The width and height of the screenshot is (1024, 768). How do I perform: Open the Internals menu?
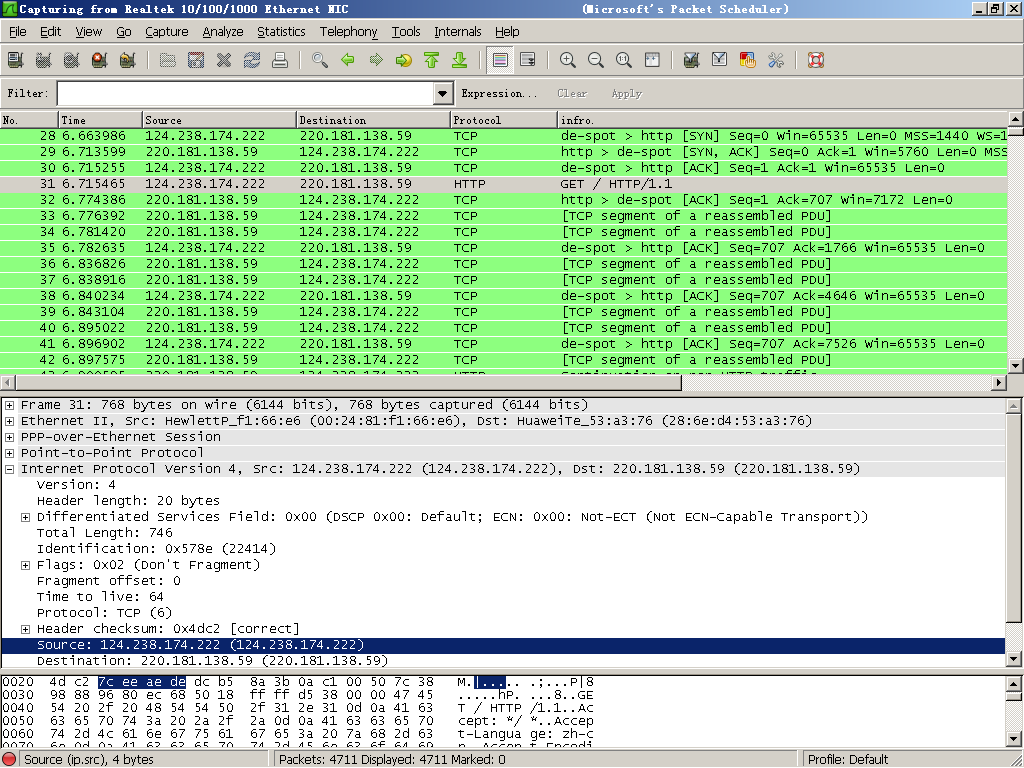pos(457,31)
